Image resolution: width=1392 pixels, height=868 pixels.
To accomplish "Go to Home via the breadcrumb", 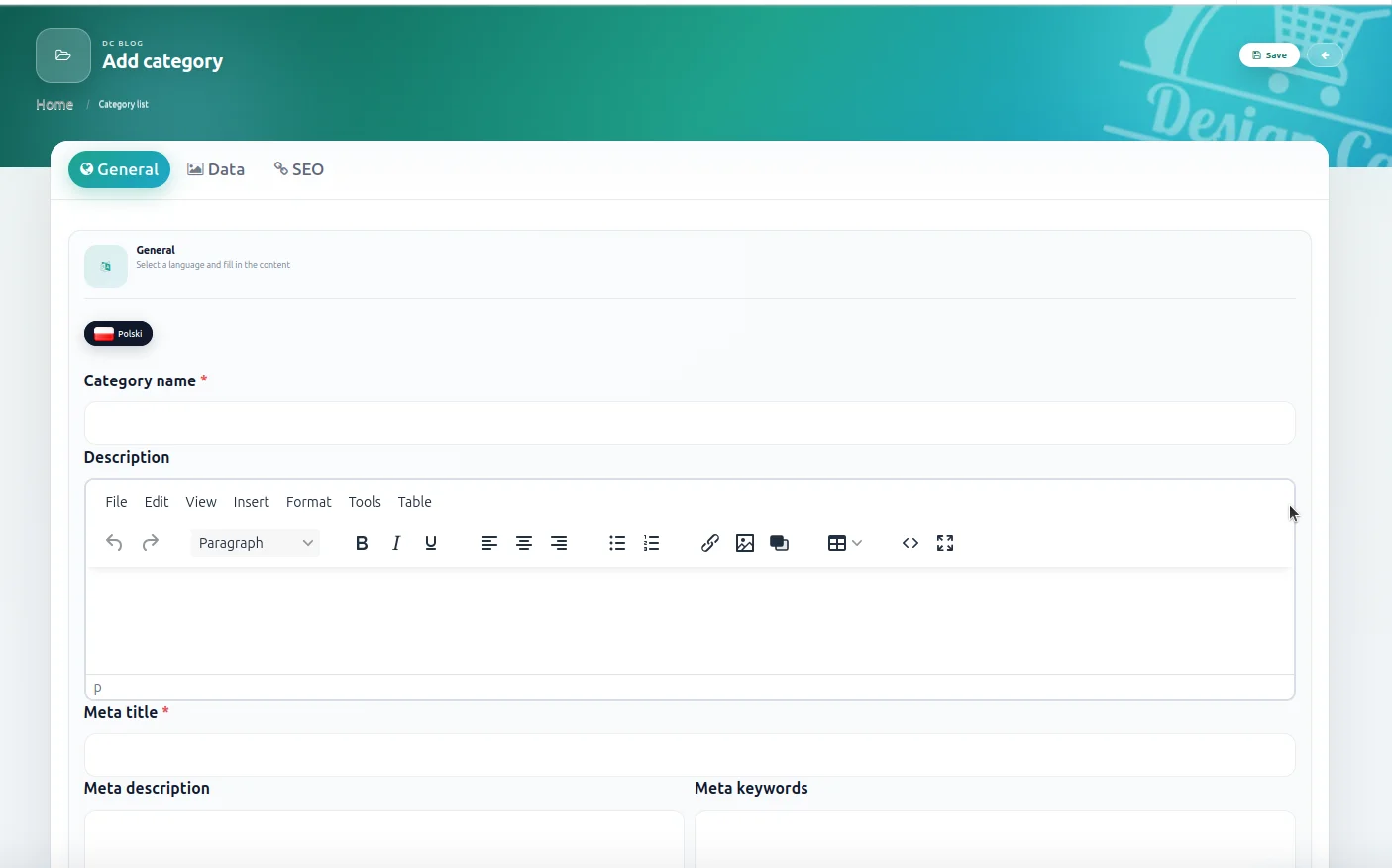I will click(54, 105).
